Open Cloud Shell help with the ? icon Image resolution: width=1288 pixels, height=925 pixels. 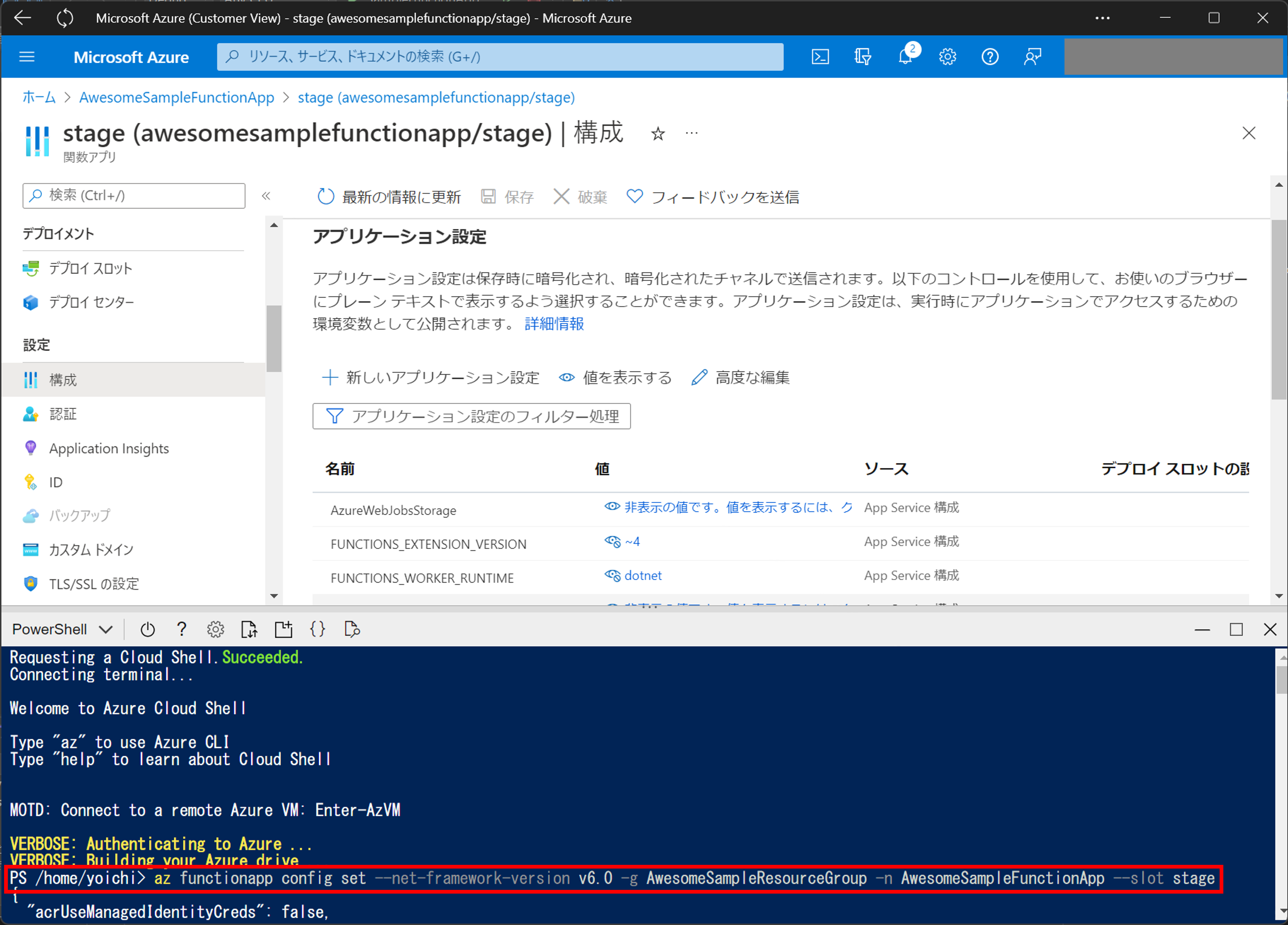click(x=182, y=629)
